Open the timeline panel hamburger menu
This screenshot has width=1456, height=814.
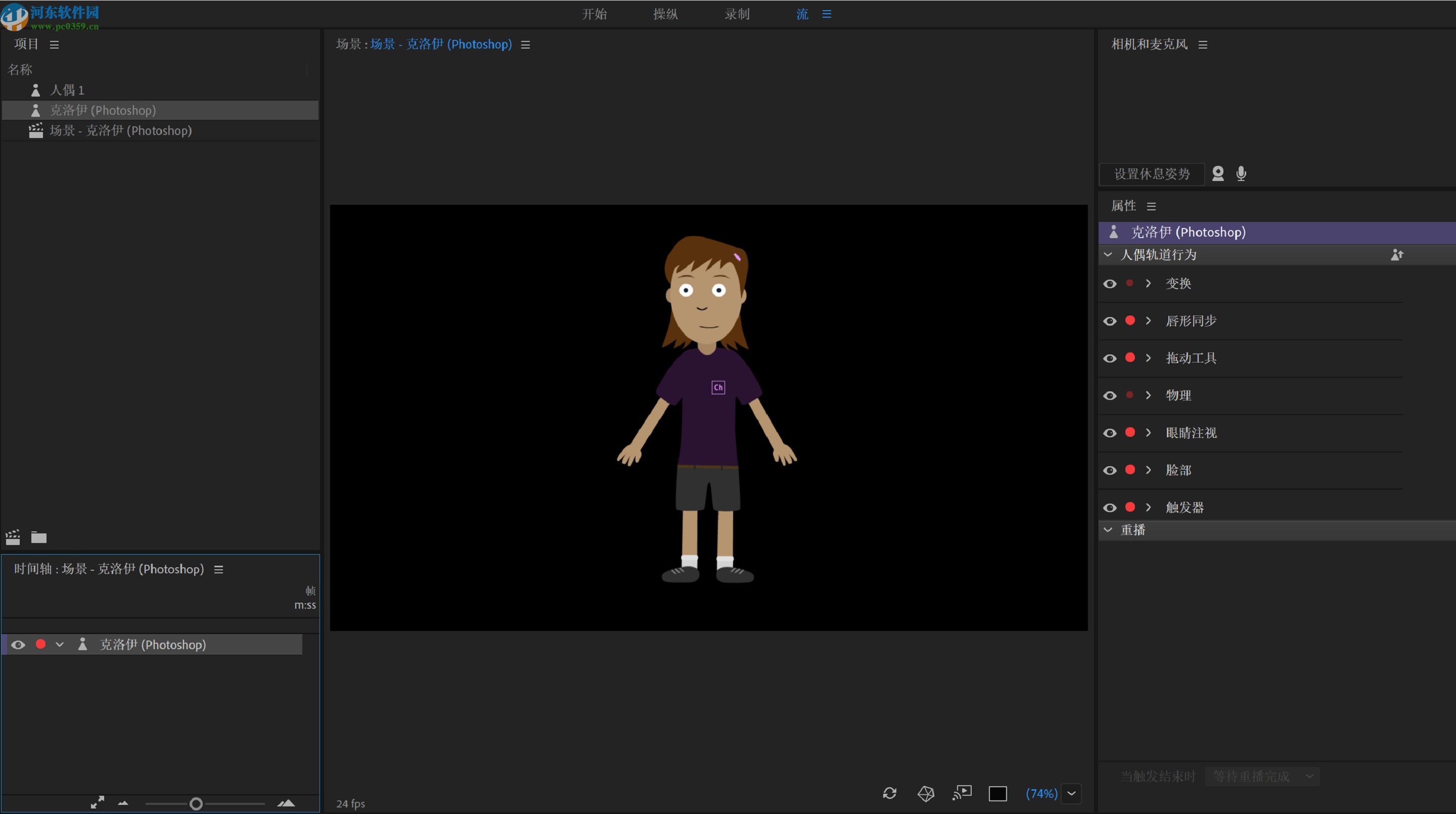click(x=218, y=569)
